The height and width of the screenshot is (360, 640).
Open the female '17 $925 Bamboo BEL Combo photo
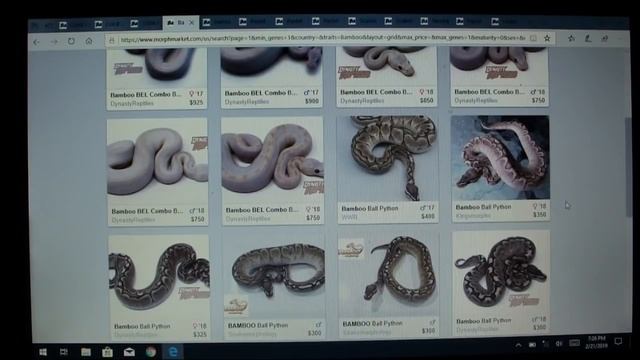(157, 67)
